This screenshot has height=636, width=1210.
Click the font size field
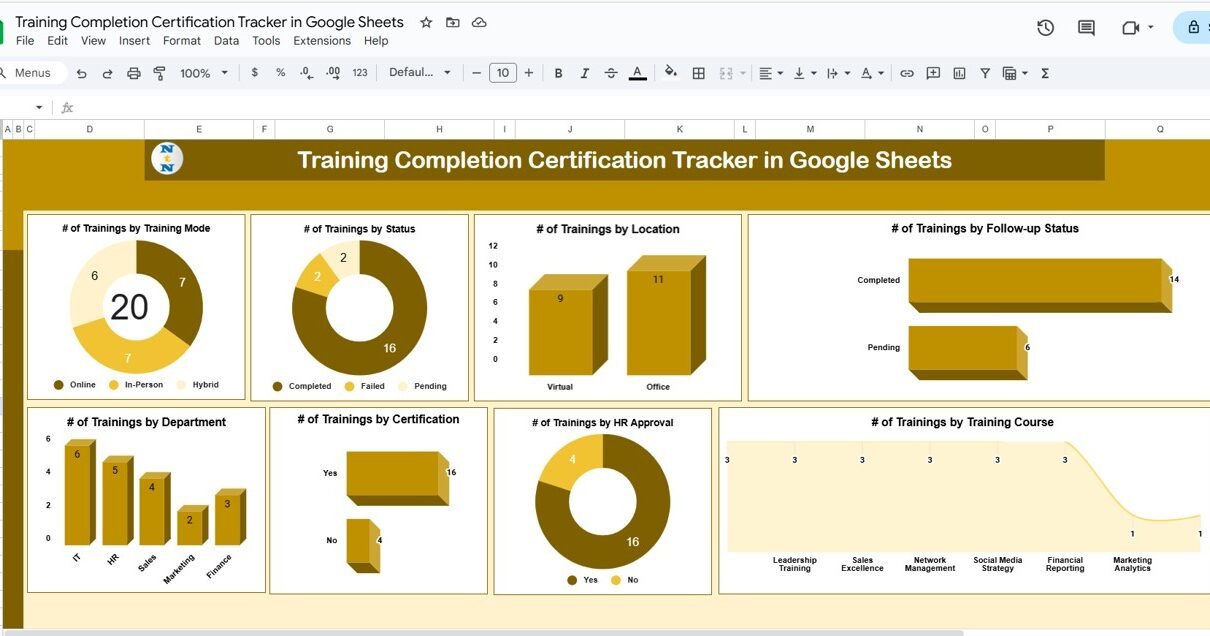point(503,73)
